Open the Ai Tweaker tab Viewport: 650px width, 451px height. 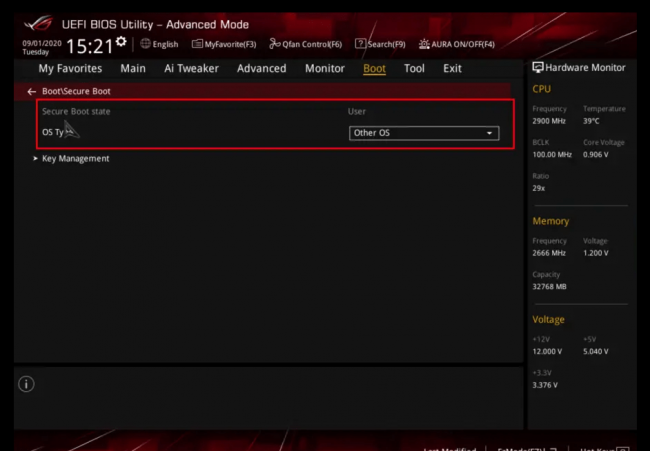[x=191, y=68]
